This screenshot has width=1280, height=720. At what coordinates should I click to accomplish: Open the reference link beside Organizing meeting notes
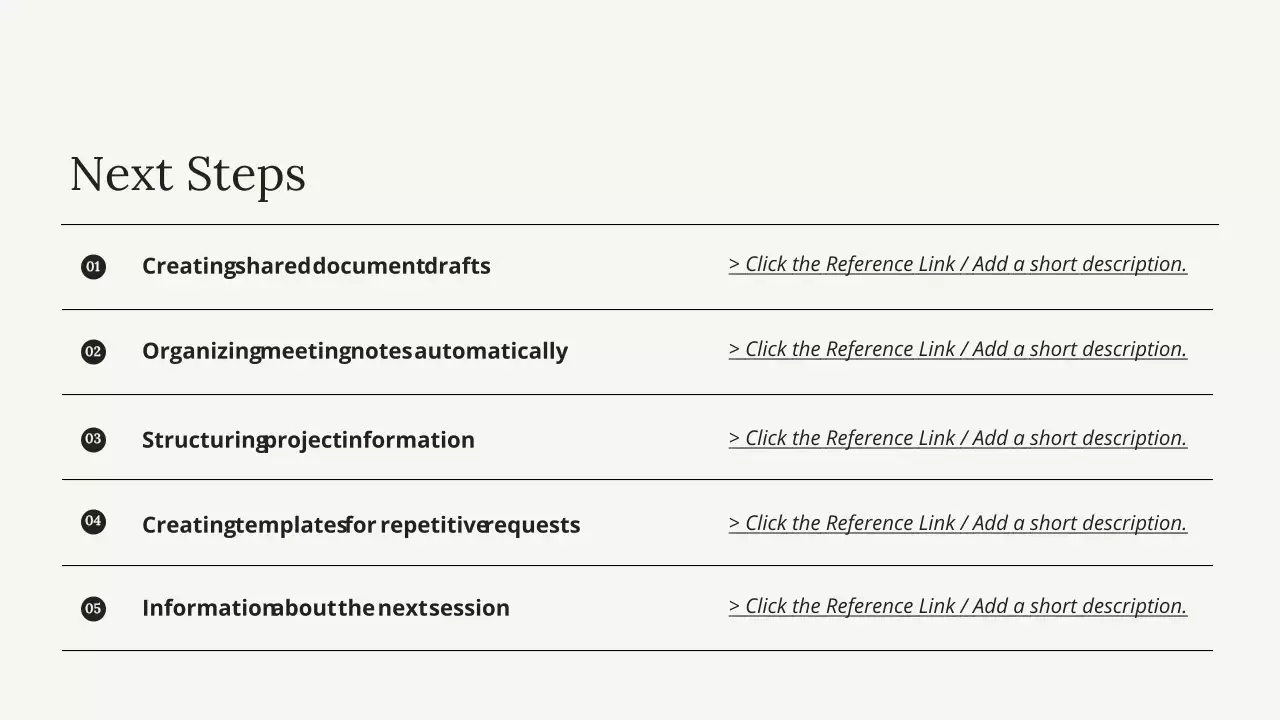(957, 349)
